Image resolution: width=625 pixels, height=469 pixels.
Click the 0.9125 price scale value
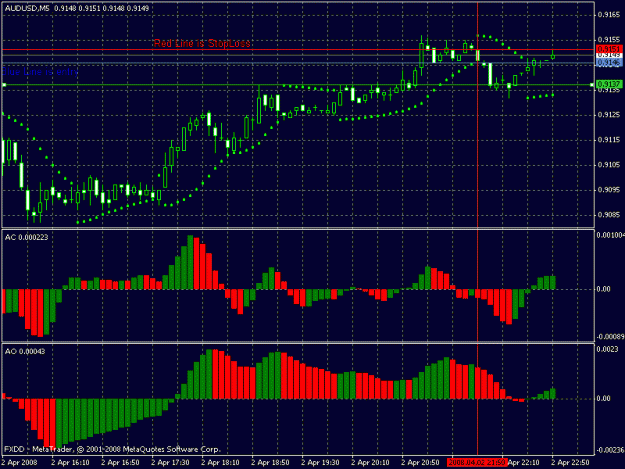609,115
